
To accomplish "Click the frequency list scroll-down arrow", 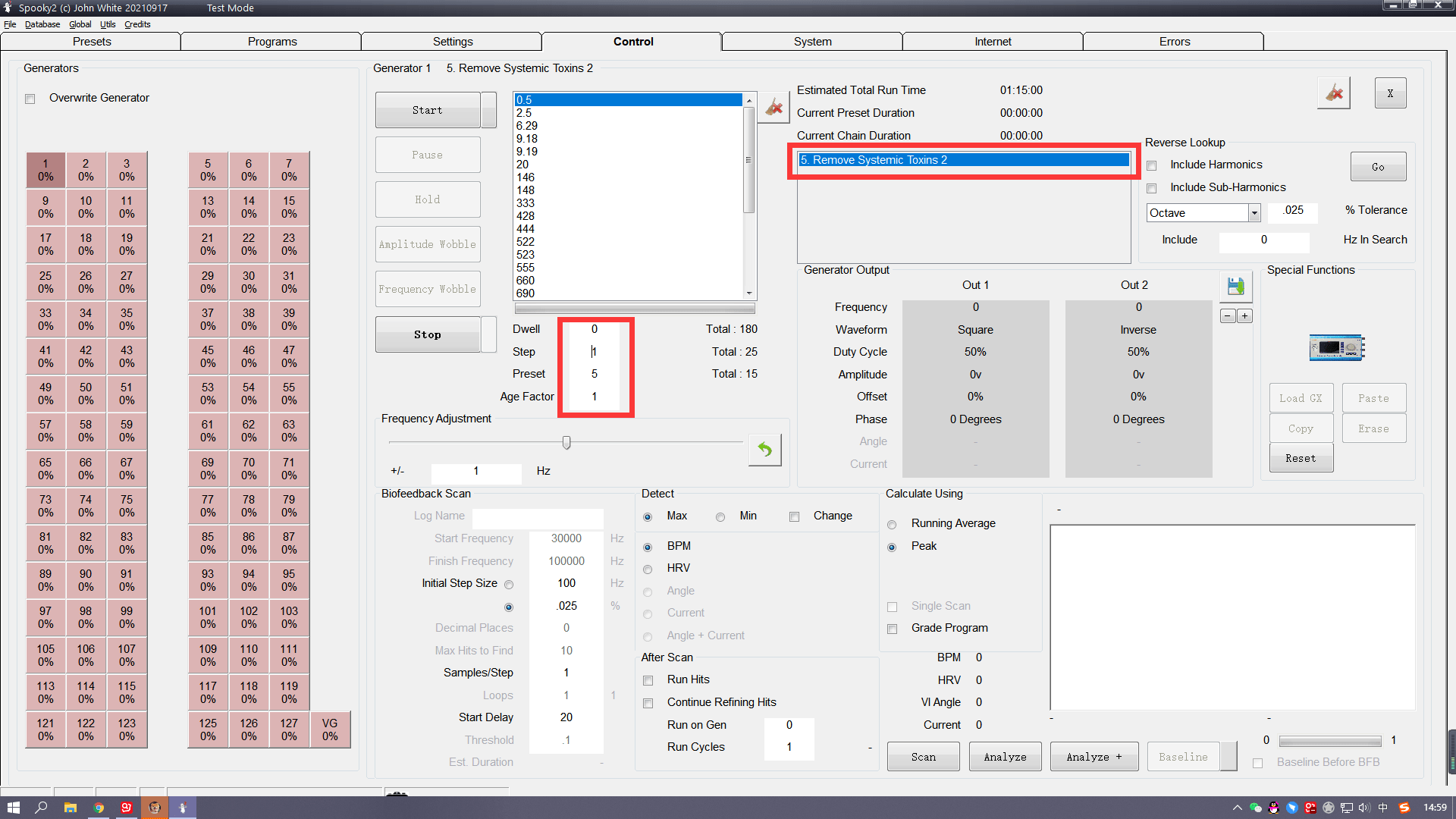I will (749, 293).
